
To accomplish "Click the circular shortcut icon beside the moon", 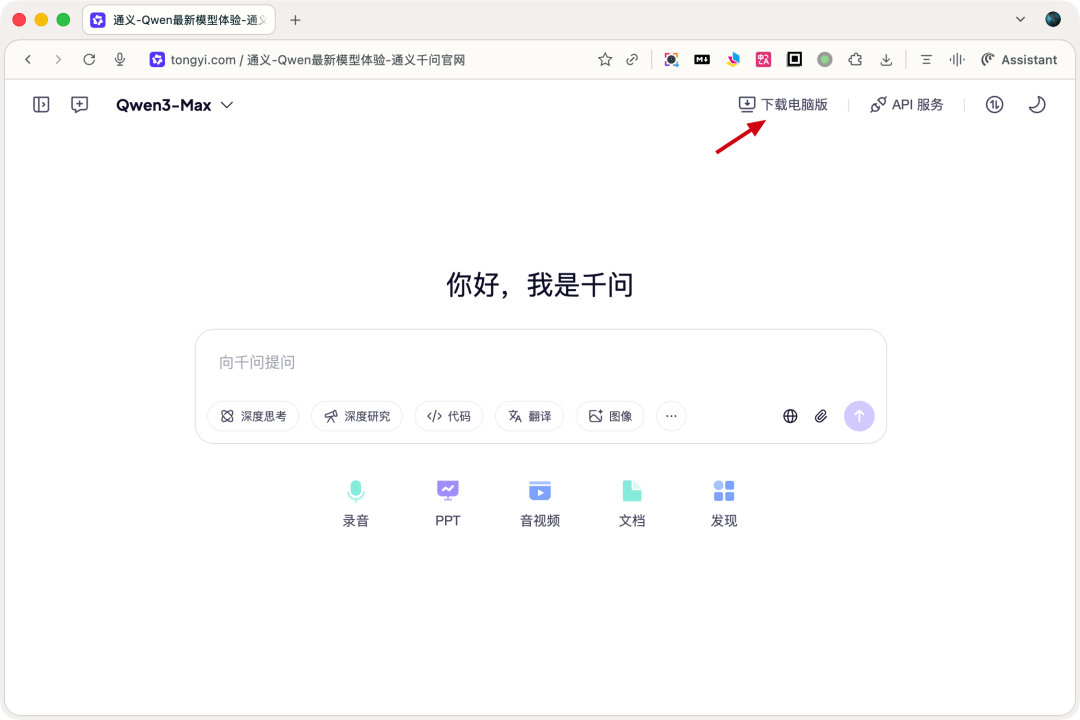I will pos(994,104).
